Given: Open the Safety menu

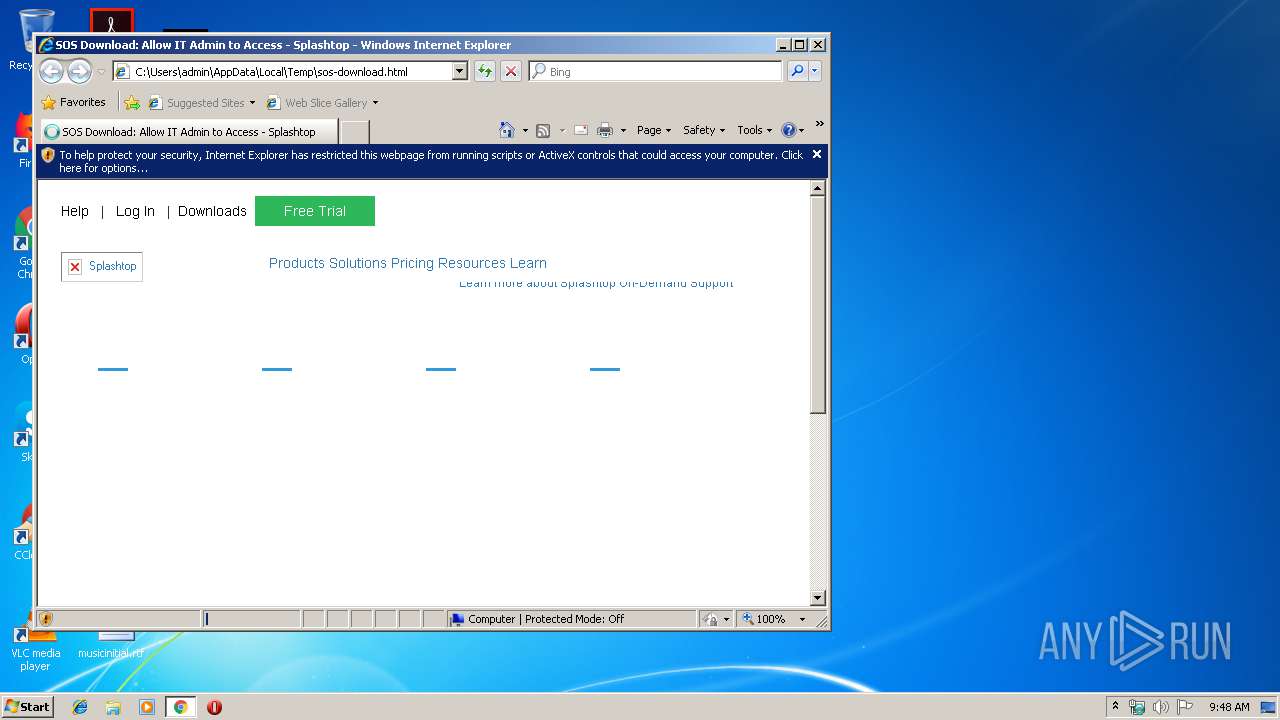Looking at the screenshot, I should pos(704,130).
